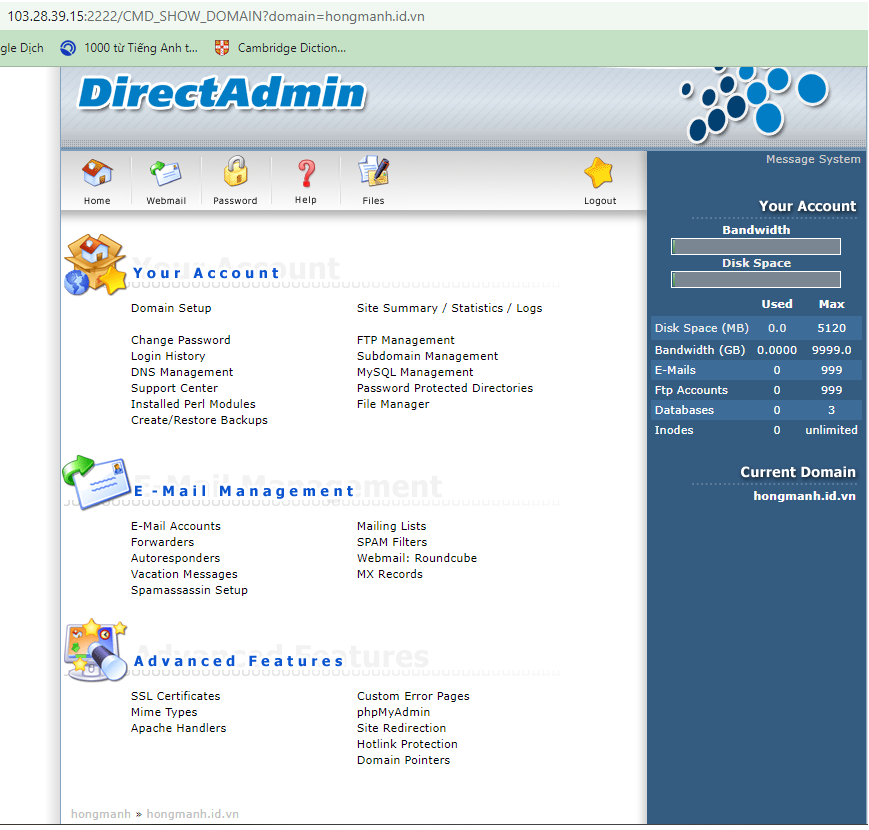
Task: Select Bandwidth max value 9999.0
Action: coord(831,350)
